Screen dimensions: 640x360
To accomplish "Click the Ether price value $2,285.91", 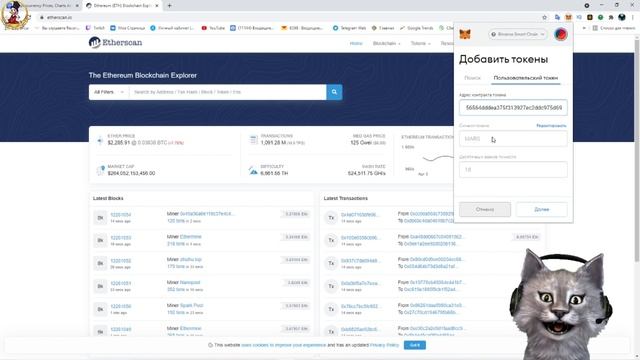I will tap(119, 143).
